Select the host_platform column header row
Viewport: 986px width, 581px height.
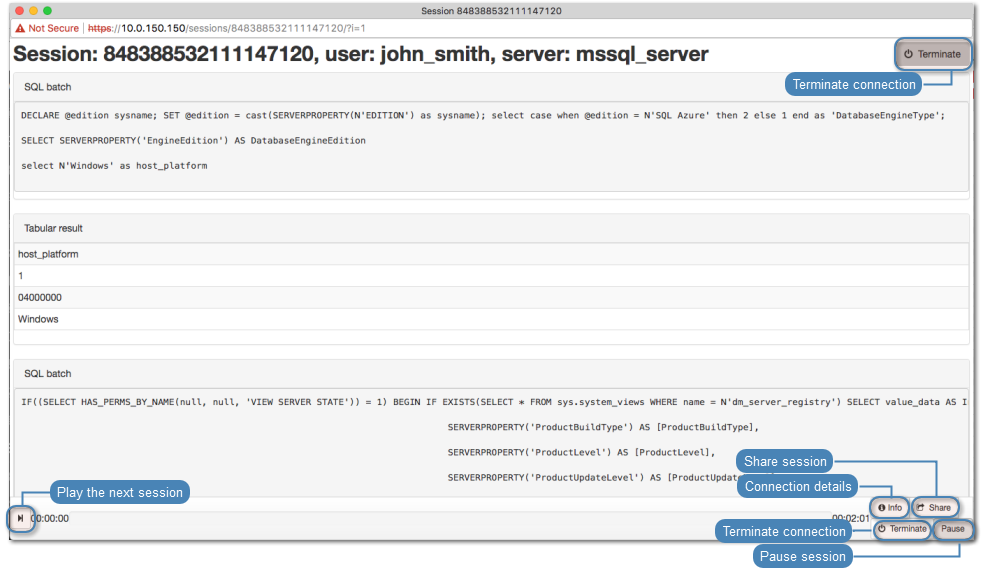48,254
